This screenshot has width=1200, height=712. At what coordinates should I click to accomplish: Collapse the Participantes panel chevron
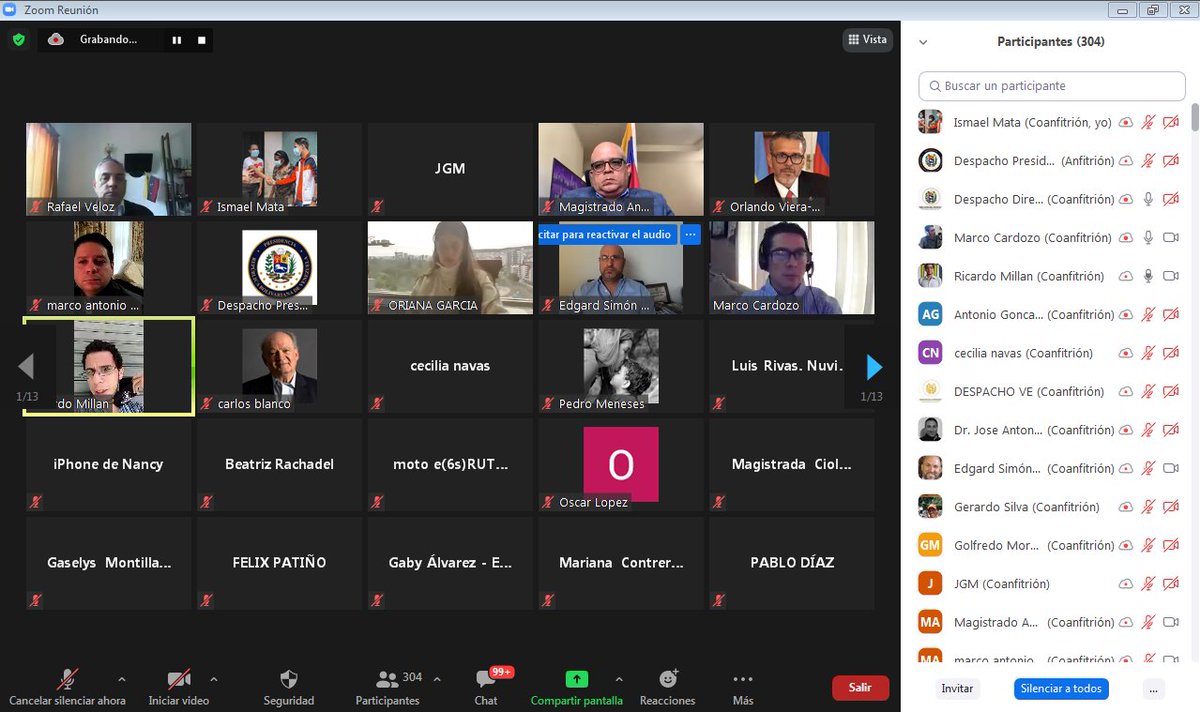point(923,42)
